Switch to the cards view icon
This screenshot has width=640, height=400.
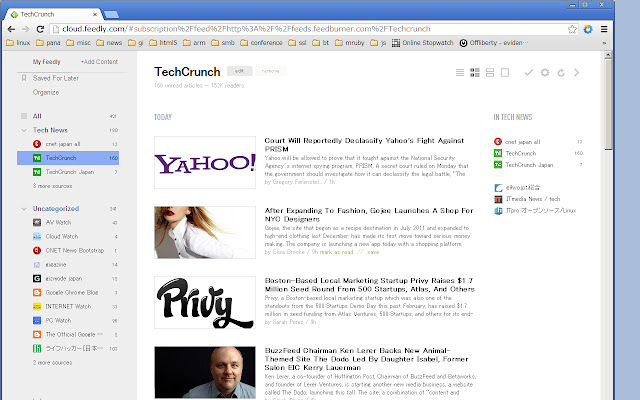click(x=490, y=73)
